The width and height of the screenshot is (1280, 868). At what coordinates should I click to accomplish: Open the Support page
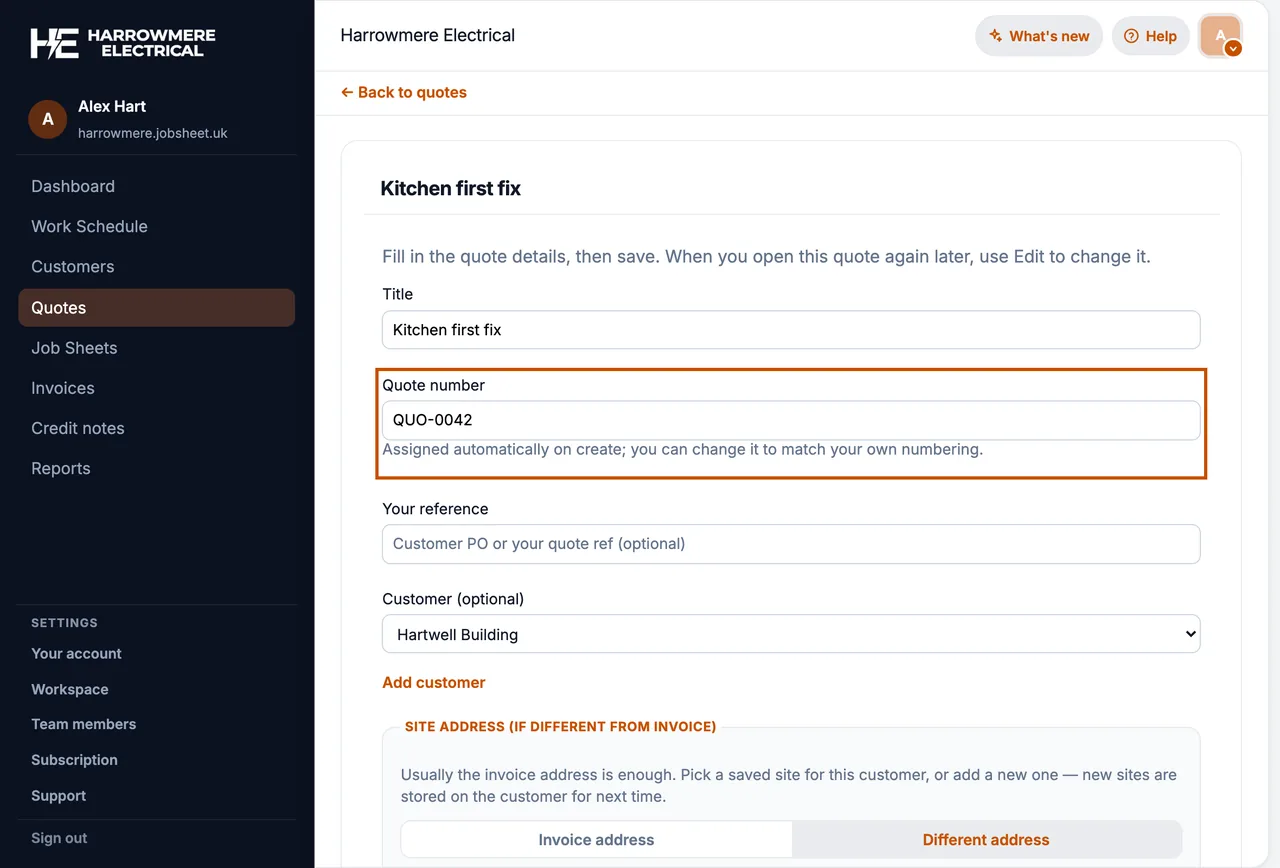click(x=59, y=796)
